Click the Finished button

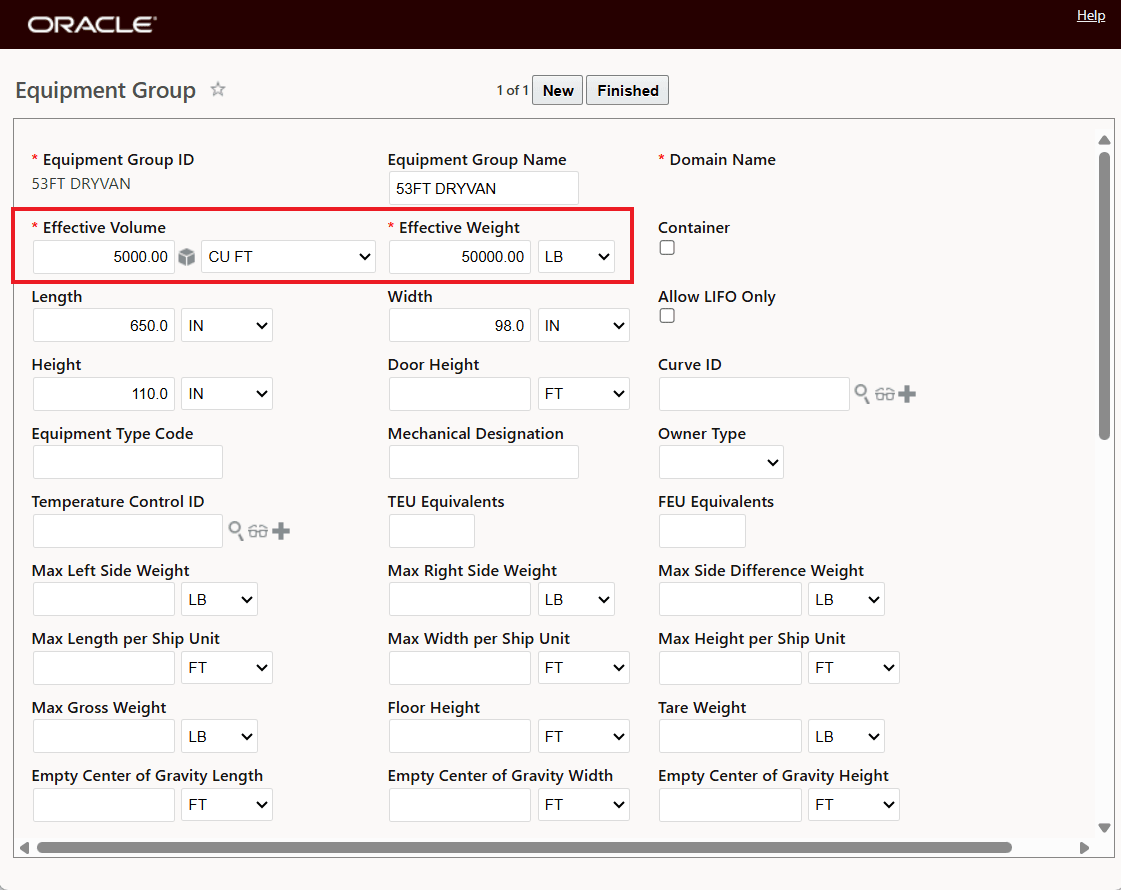coord(628,90)
